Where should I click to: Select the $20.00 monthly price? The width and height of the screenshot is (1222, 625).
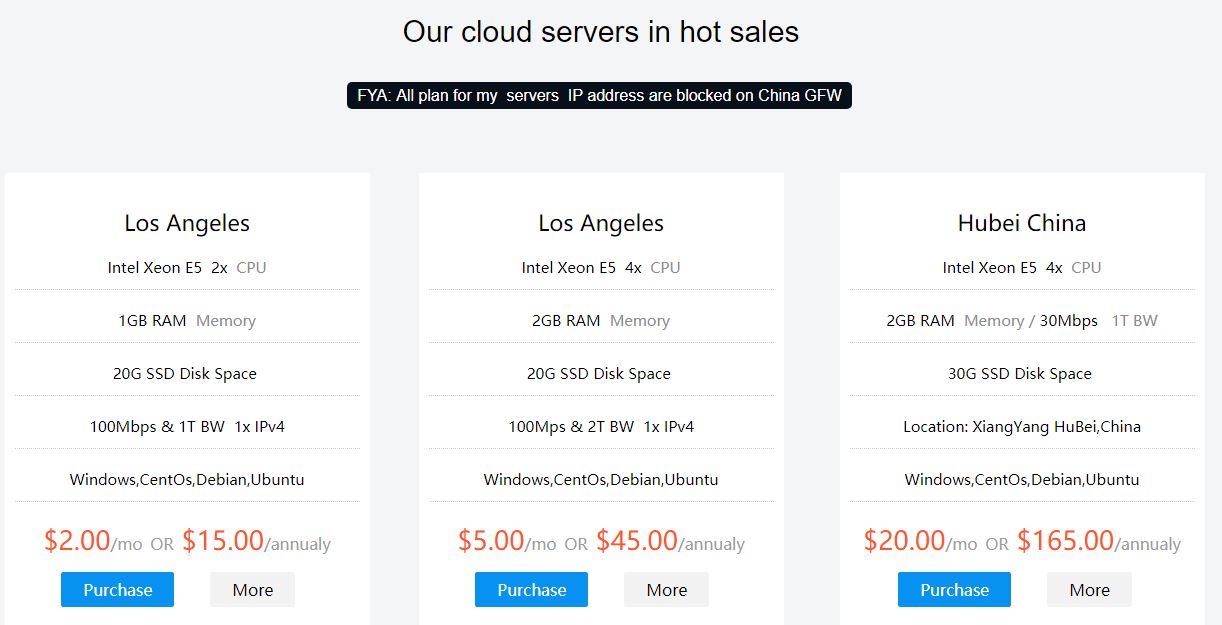[x=904, y=541]
